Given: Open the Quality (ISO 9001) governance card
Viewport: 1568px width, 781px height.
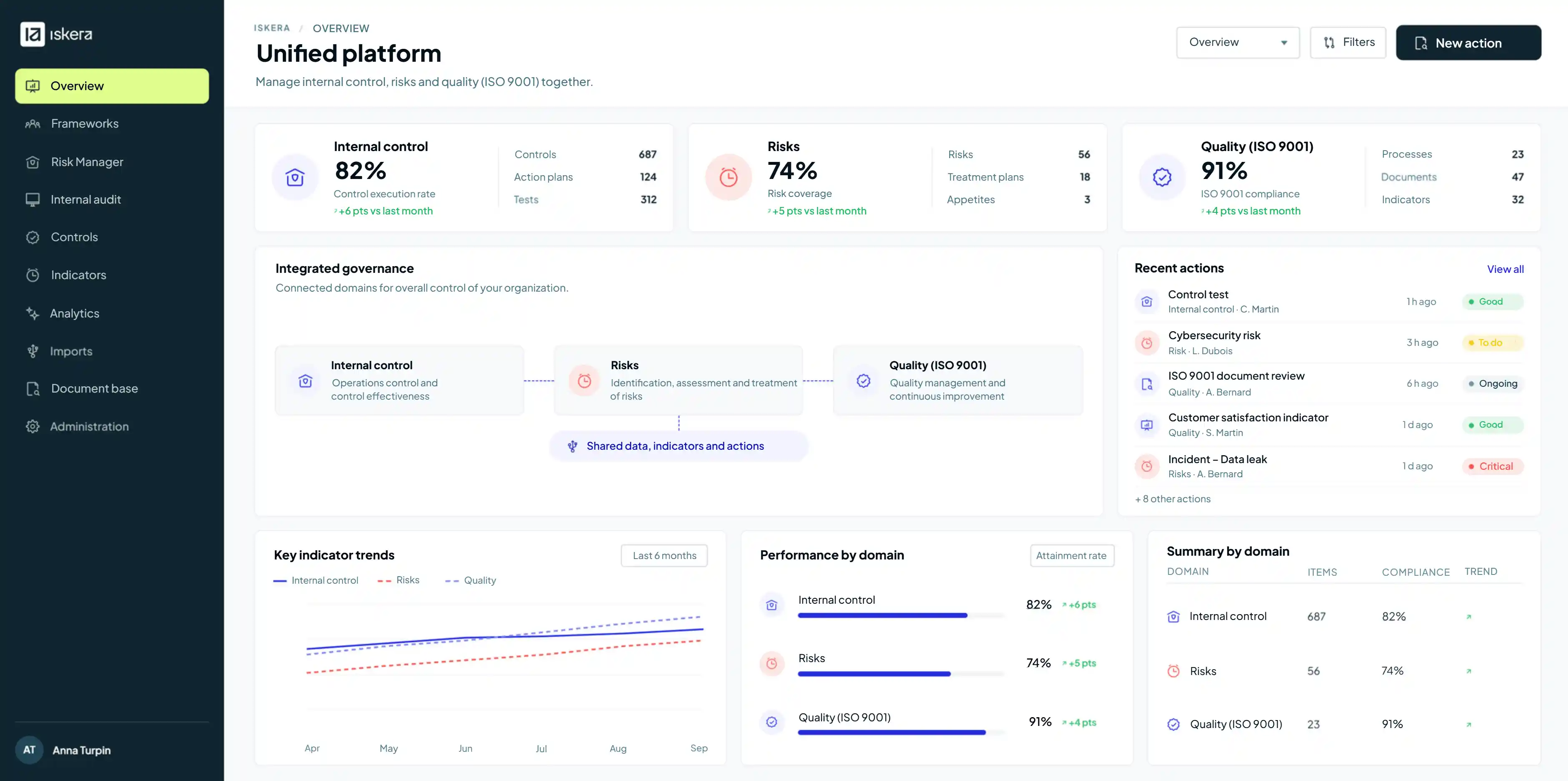Looking at the screenshot, I should click(x=958, y=380).
